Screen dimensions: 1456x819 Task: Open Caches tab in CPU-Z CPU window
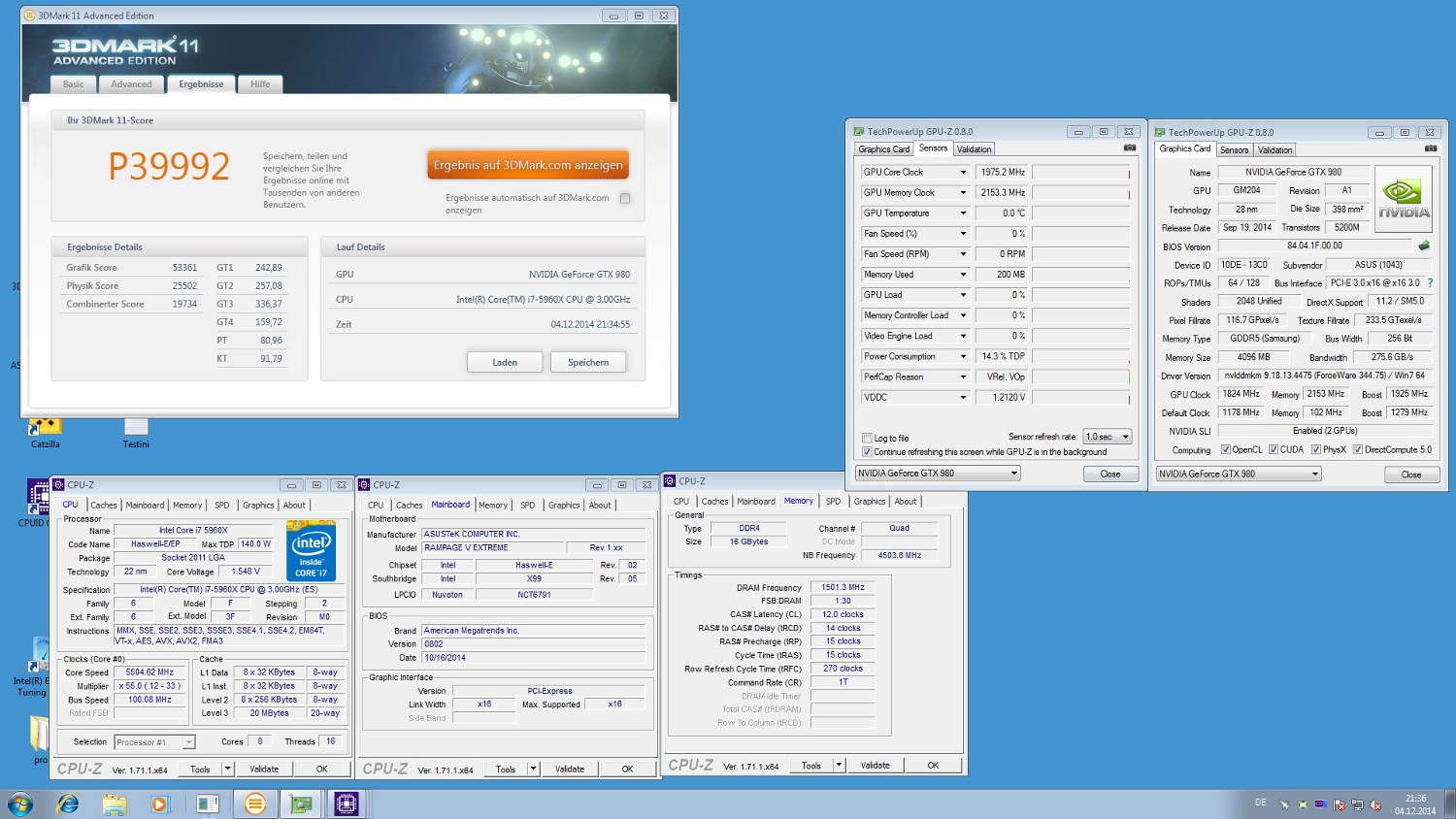[104, 506]
